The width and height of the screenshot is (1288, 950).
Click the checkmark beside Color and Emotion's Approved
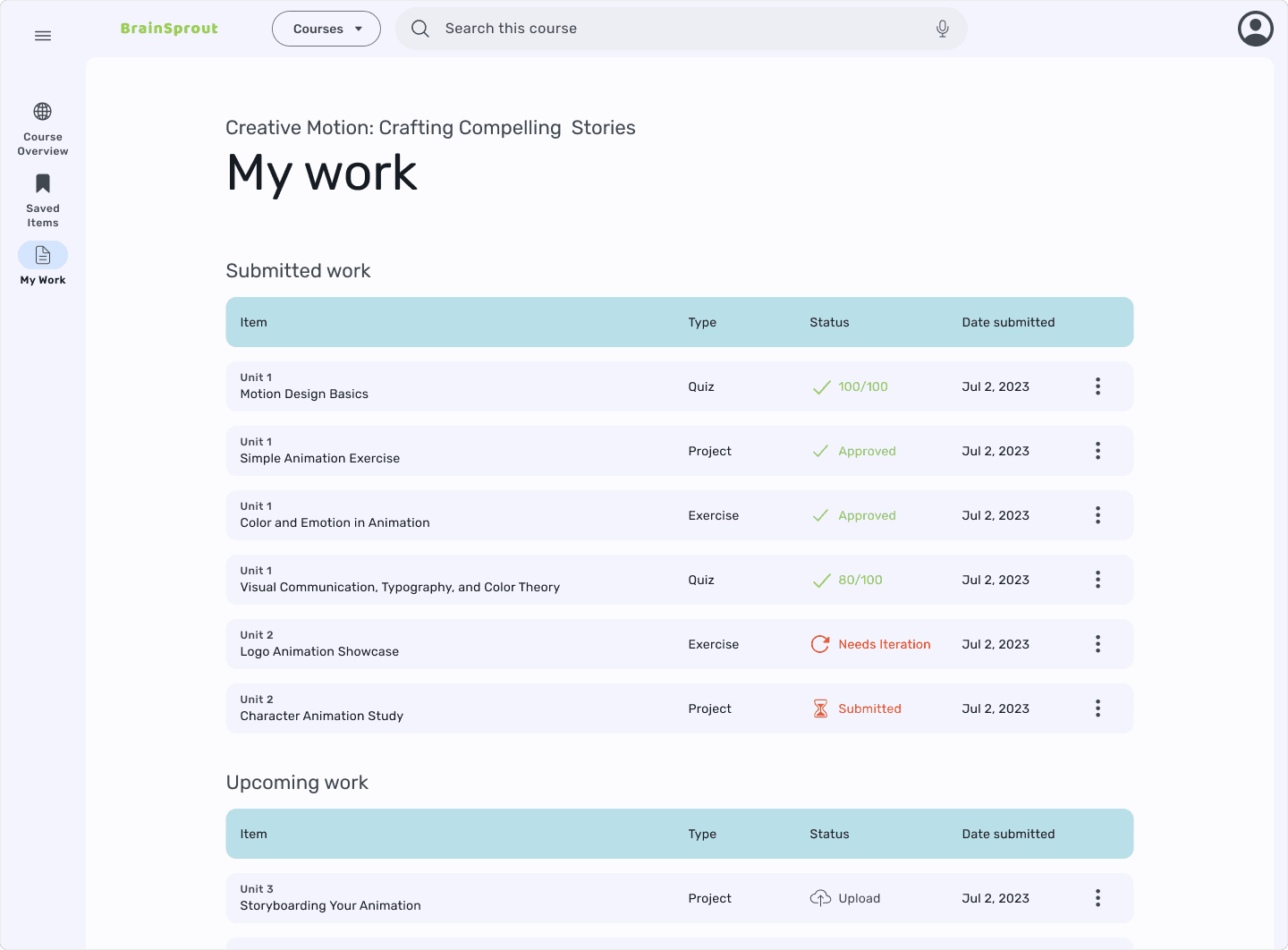820,515
